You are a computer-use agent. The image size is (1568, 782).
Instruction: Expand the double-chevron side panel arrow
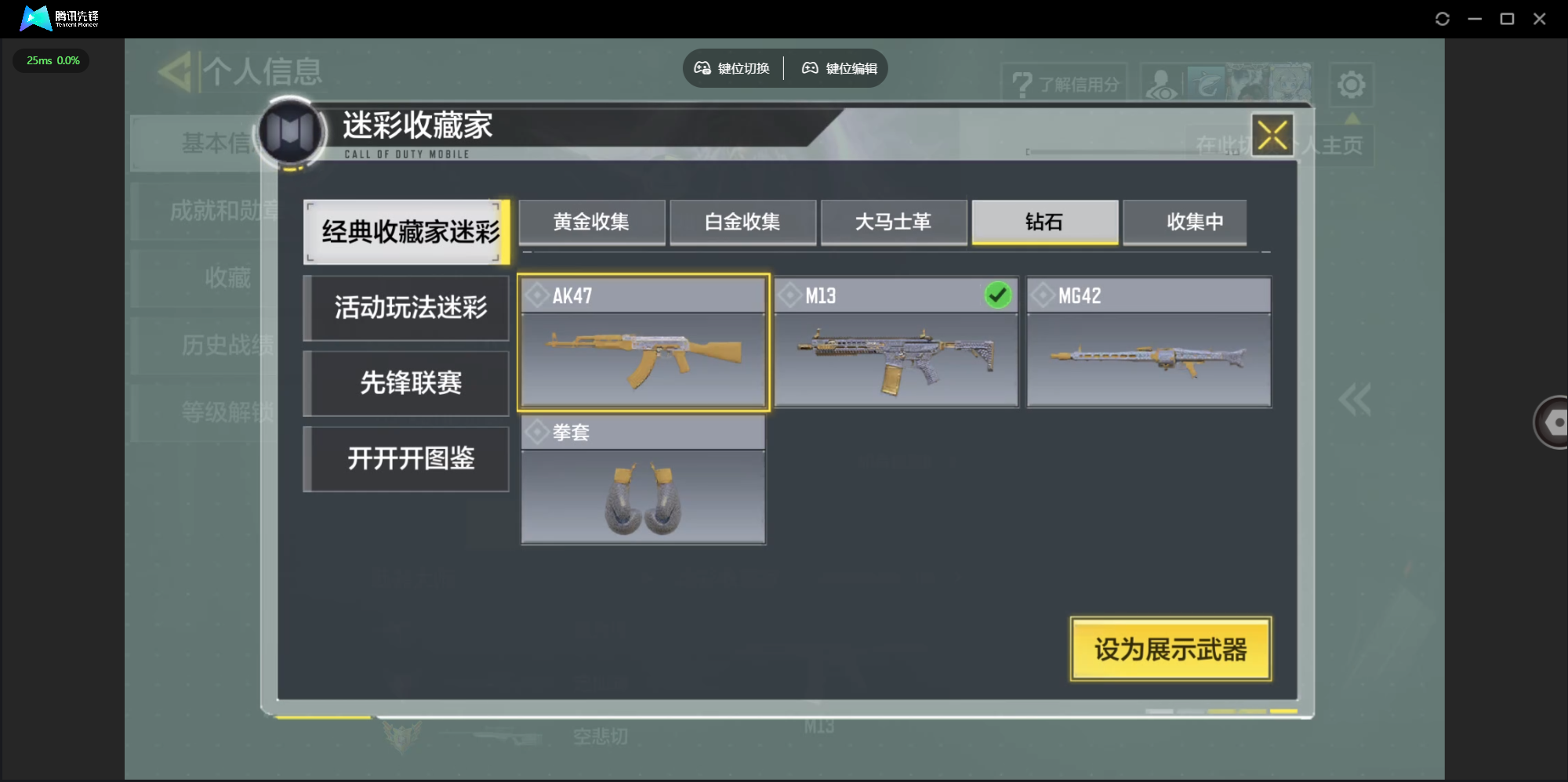click(1355, 400)
